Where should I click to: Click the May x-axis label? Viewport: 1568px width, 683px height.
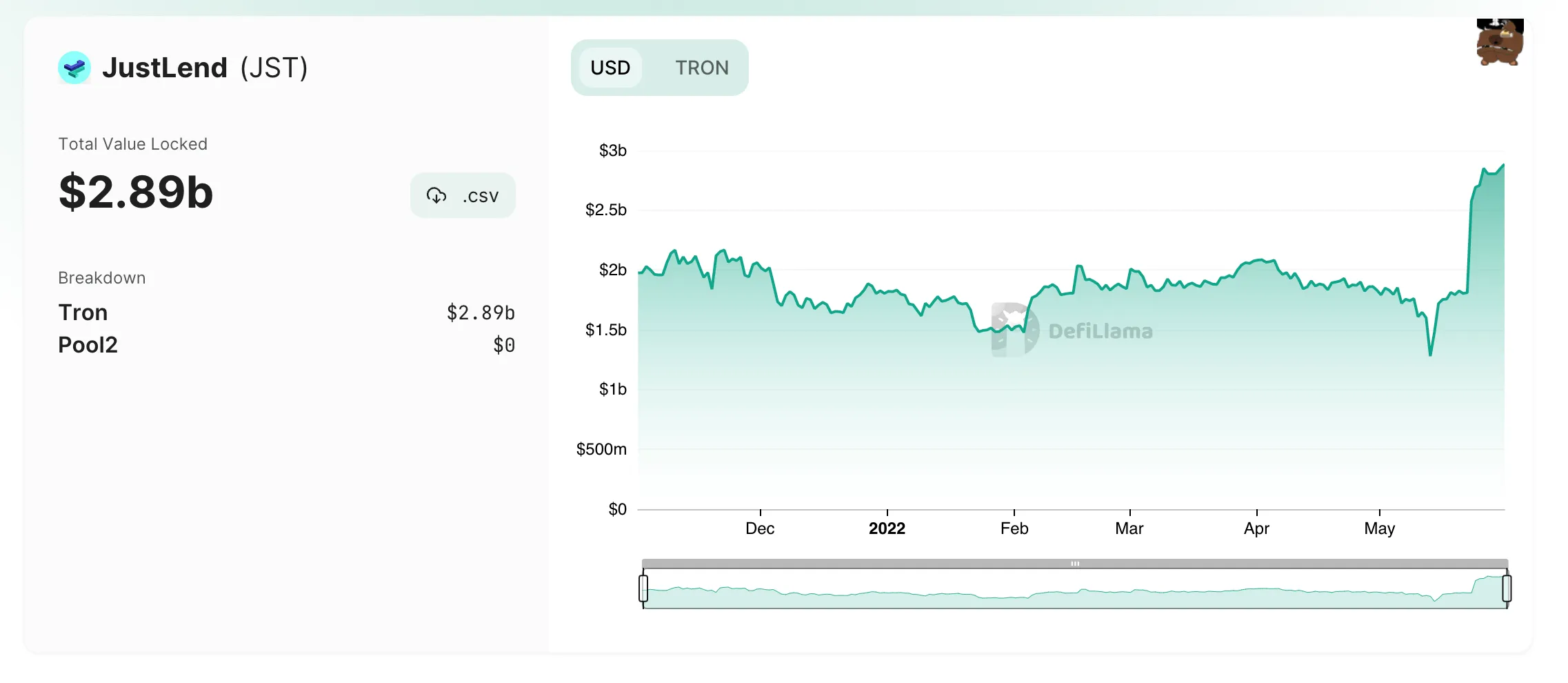coord(1379,528)
